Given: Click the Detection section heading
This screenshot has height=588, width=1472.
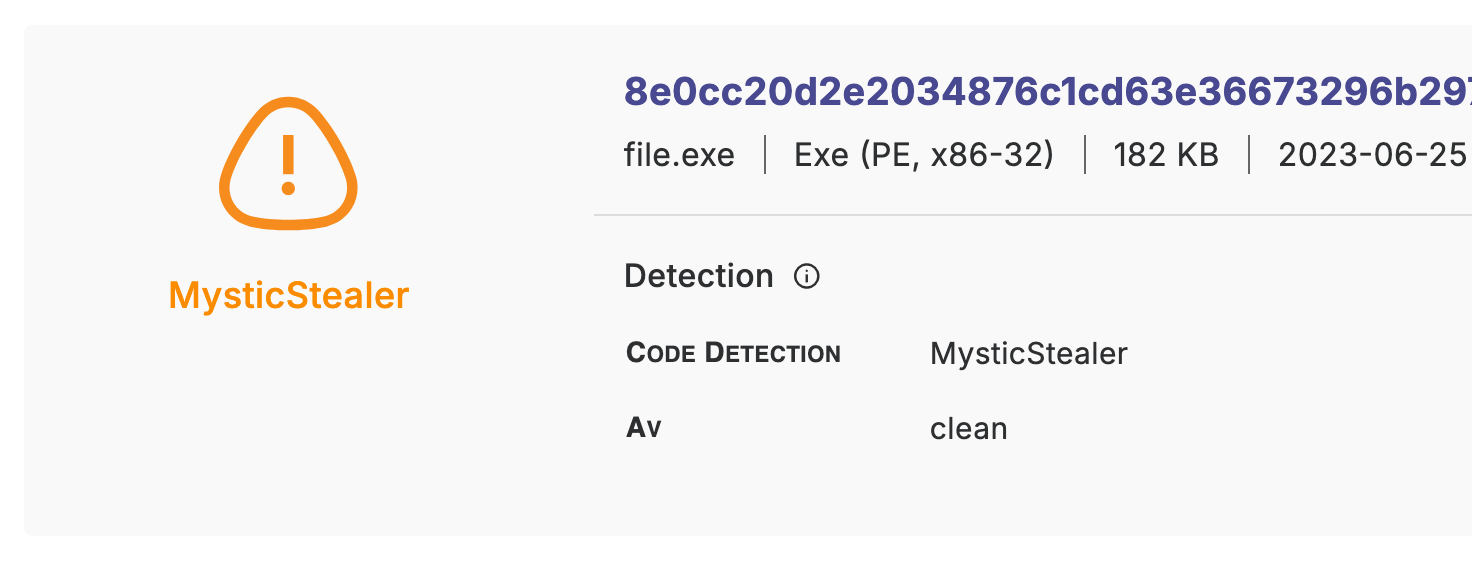Looking at the screenshot, I should 699,276.
